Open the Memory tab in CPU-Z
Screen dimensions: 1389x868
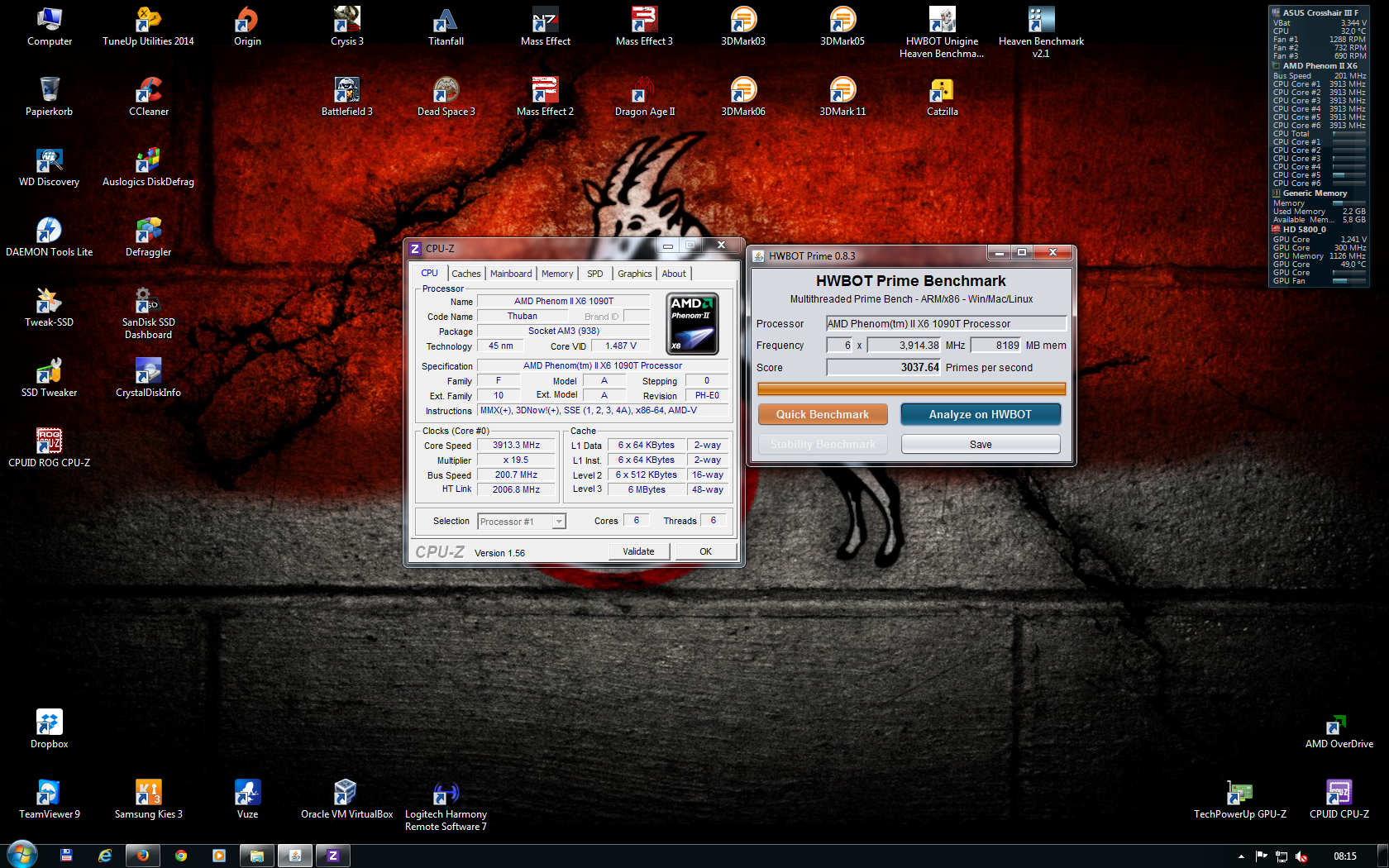(557, 274)
